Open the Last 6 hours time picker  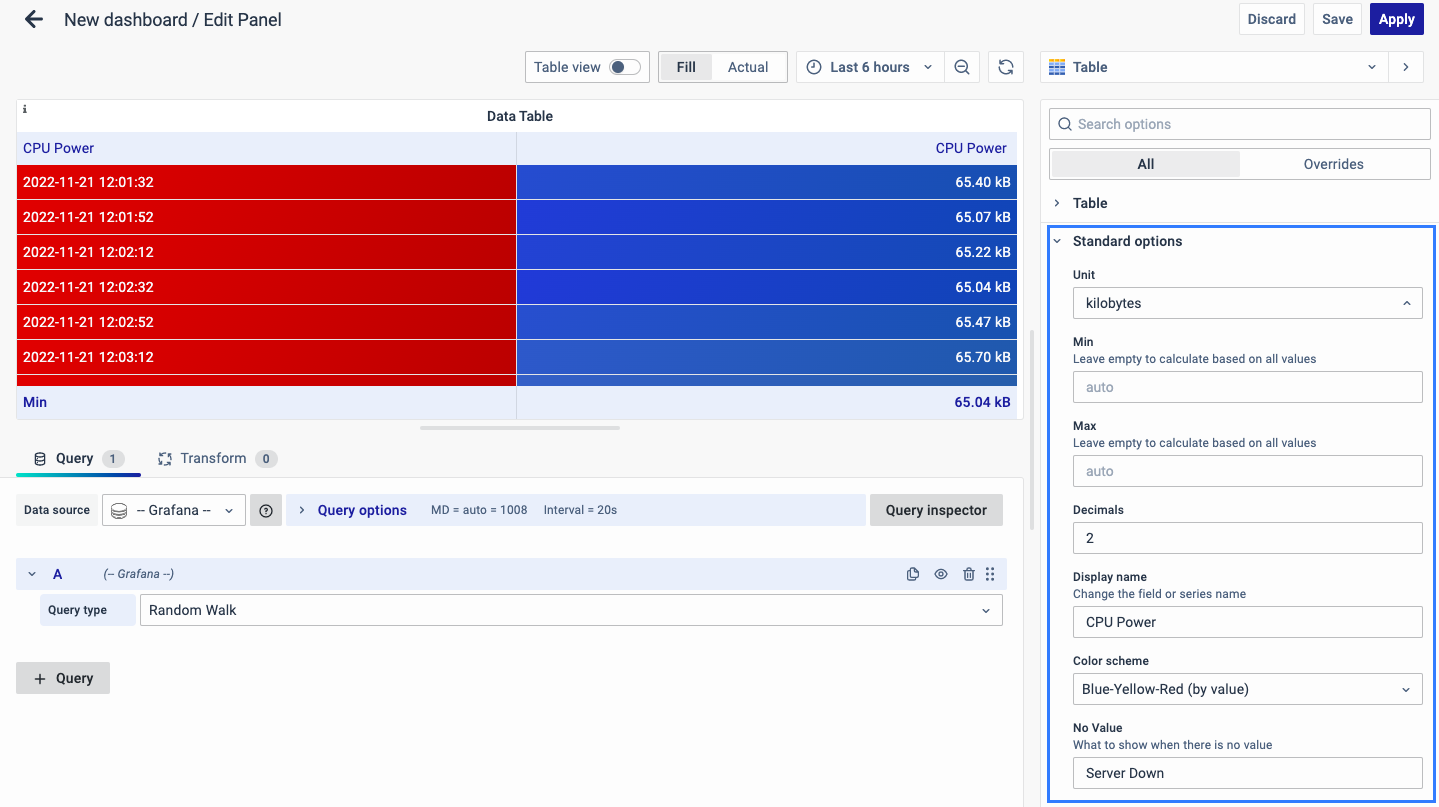[x=869, y=67]
